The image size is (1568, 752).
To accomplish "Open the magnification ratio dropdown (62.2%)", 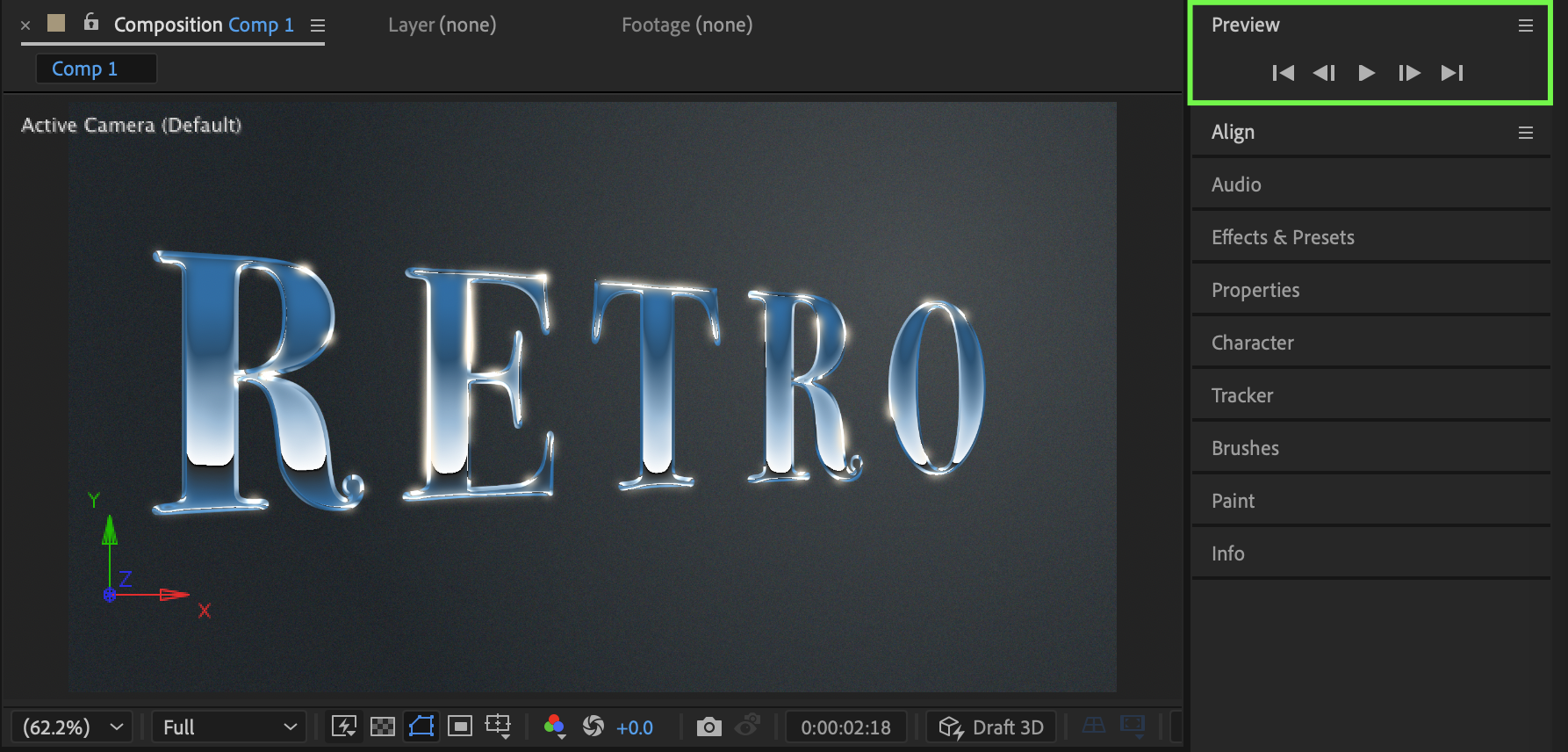I will pyautogui.click(x=72, y=727).
